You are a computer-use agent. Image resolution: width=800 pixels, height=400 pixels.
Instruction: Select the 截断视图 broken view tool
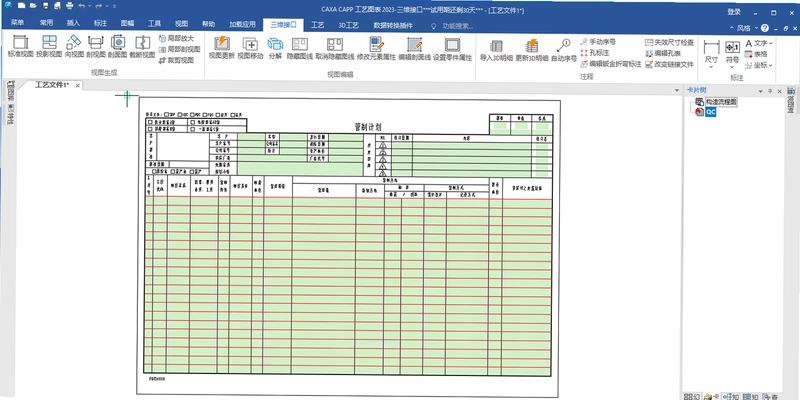click(142, 46)
